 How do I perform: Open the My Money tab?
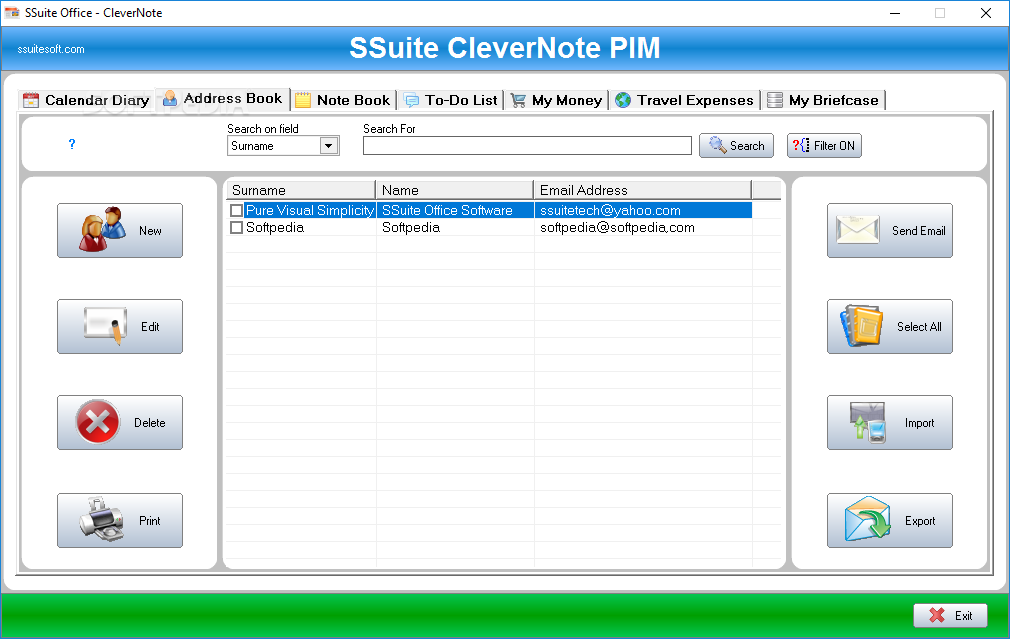[557, 100]
